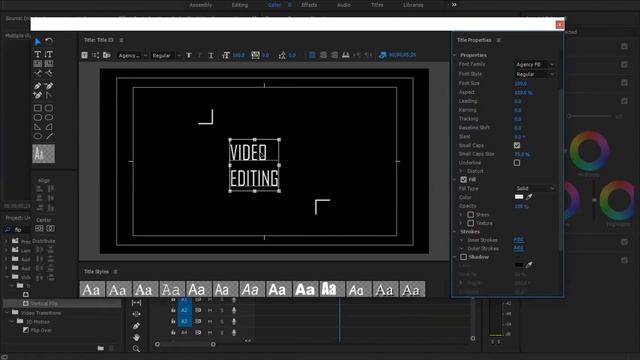Screen dimensions: 640x360
Task: Select the Rounded Rectangle tool
Action: (x=49, y=118)
